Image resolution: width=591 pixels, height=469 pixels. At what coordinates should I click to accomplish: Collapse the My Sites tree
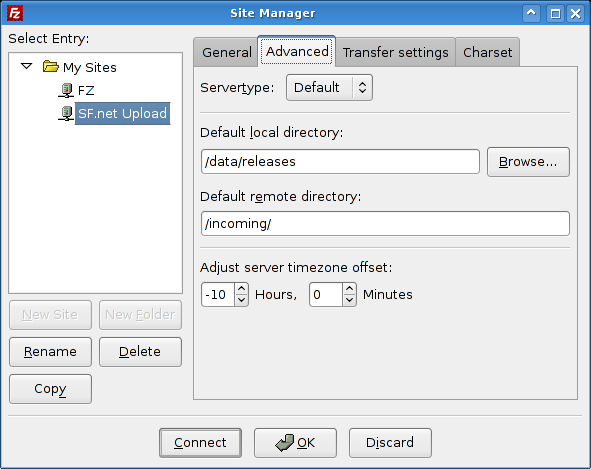click(x=26, y=66)
